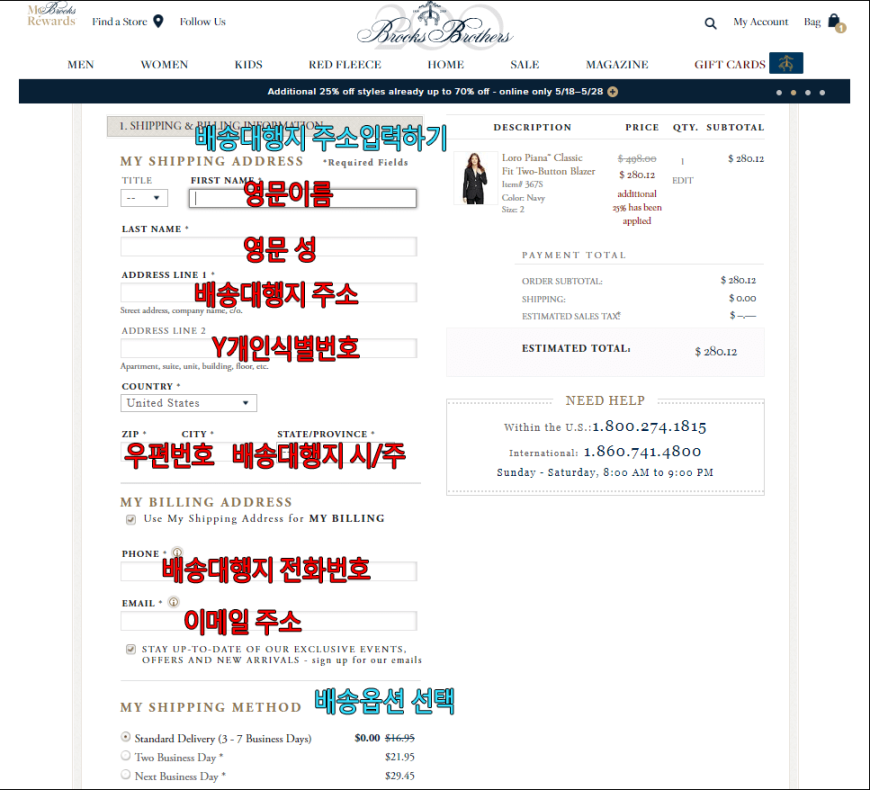Screen dimensions: 870x790
Task: Click the shipping cost $ 0.00 value
Action: click(x=742, y=298)
